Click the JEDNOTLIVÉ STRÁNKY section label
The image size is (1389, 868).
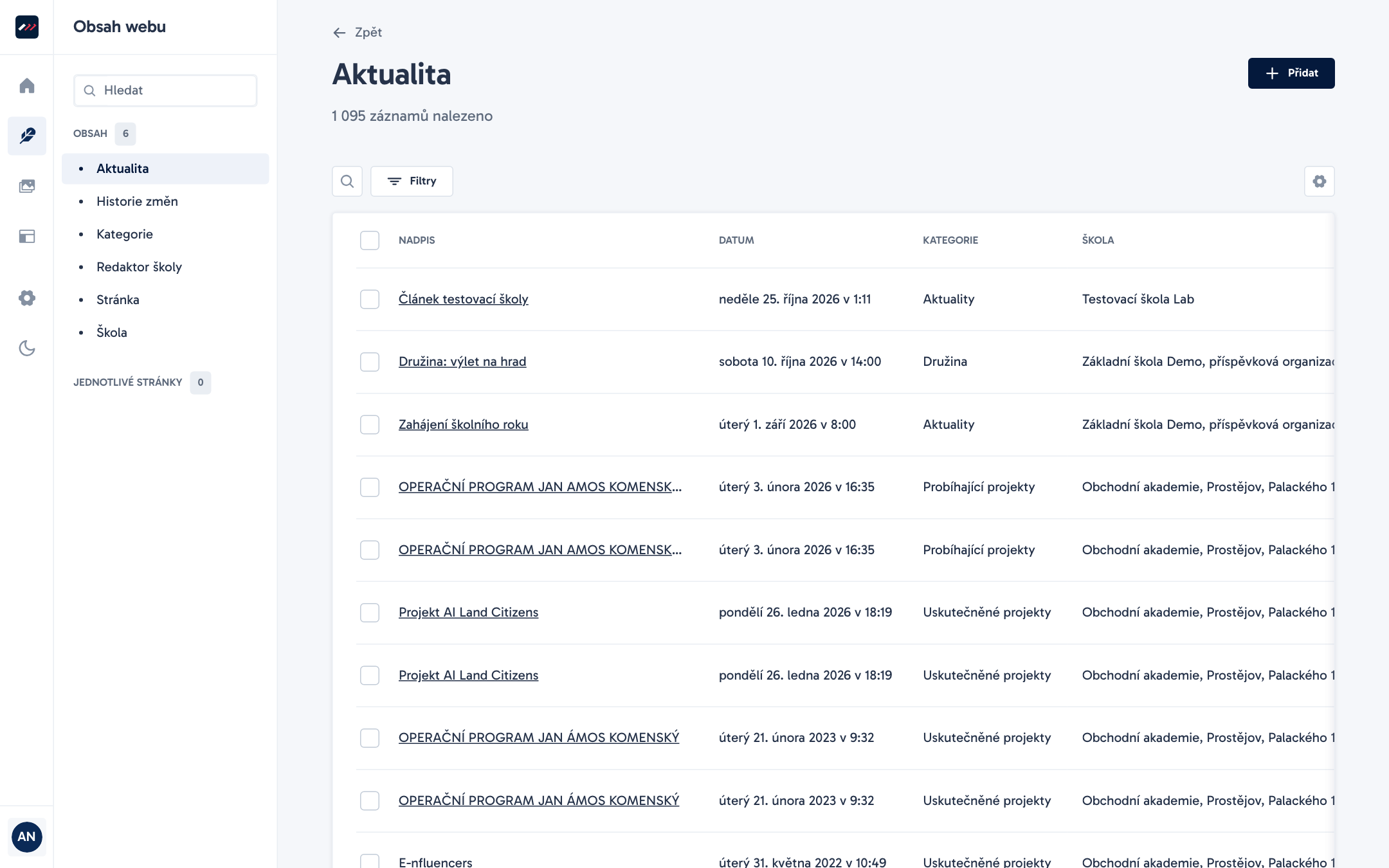click(x=128, y=383)
